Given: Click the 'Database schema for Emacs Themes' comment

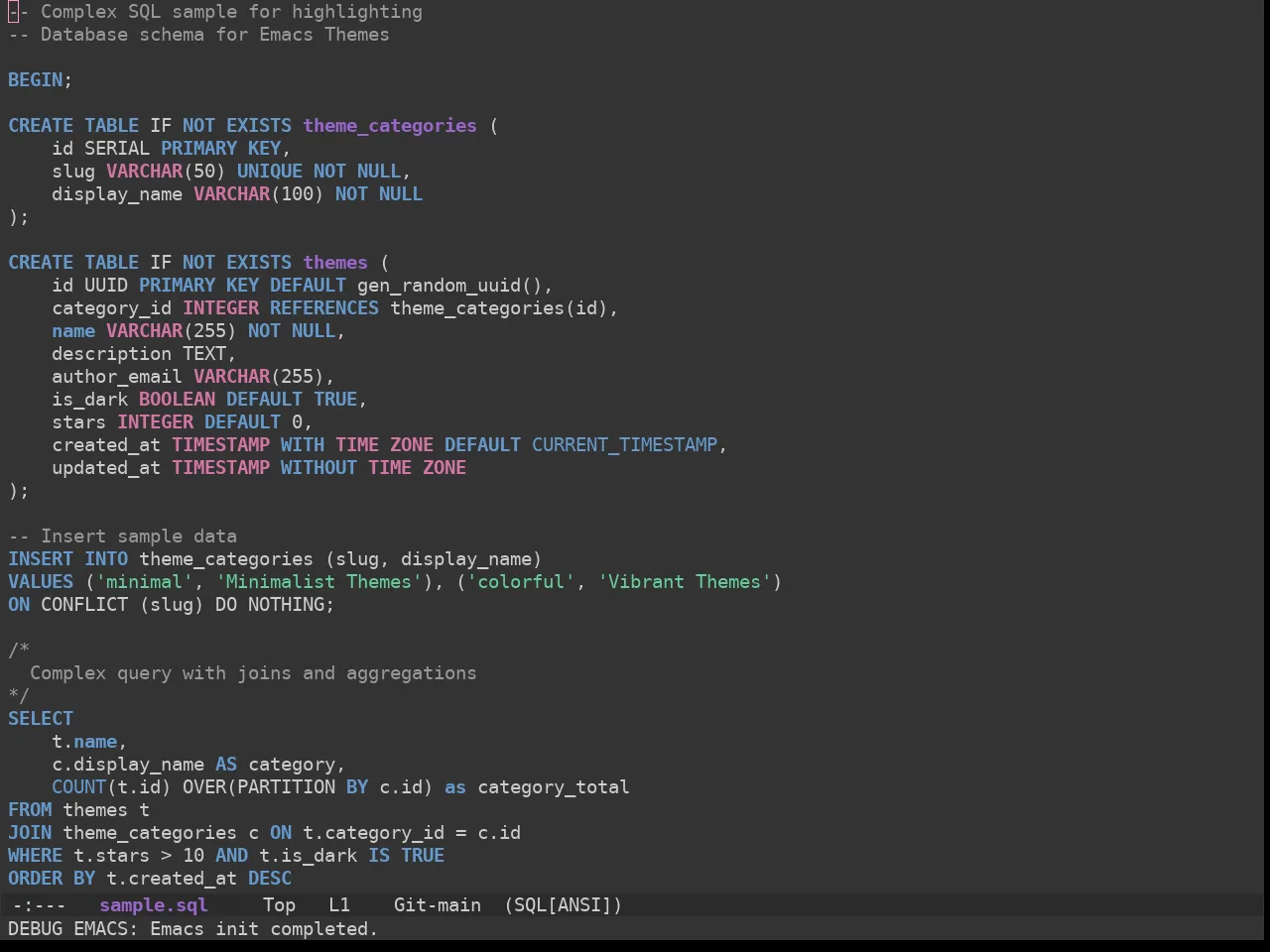Looking at the screenshot, I should click(x=215, y=34).
